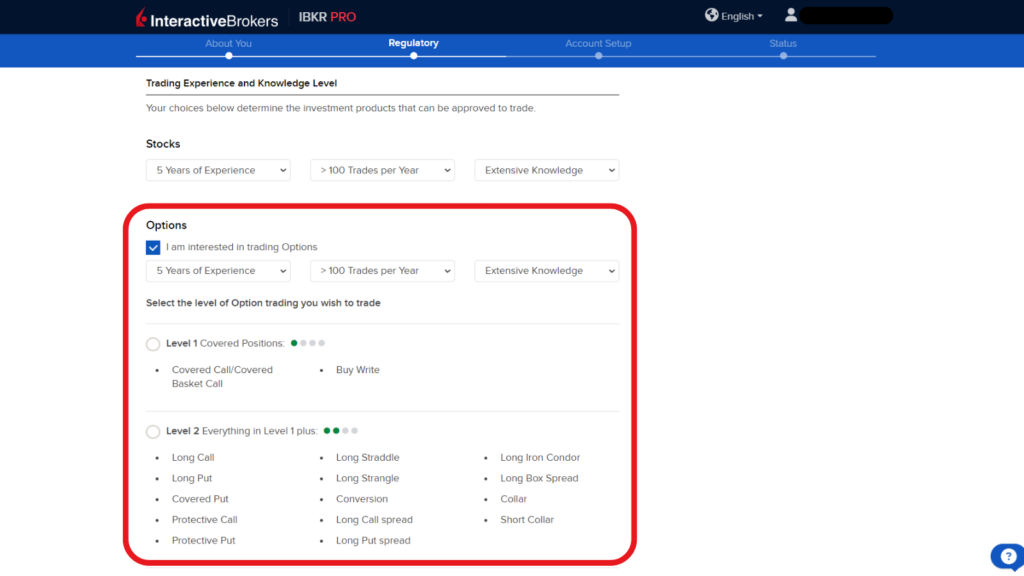Click the Conversion list item
The height and width of the screenshot is (576, 1024).
tap(362, 499)
